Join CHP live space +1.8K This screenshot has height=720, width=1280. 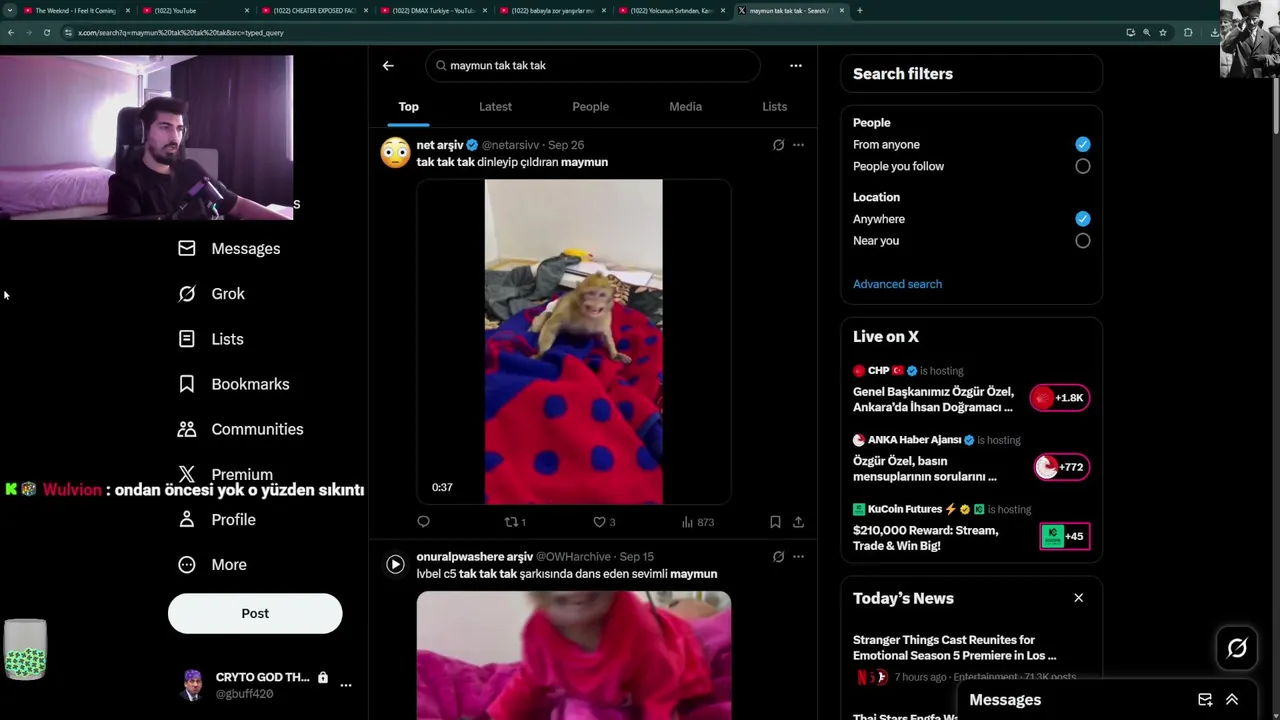1060,398
